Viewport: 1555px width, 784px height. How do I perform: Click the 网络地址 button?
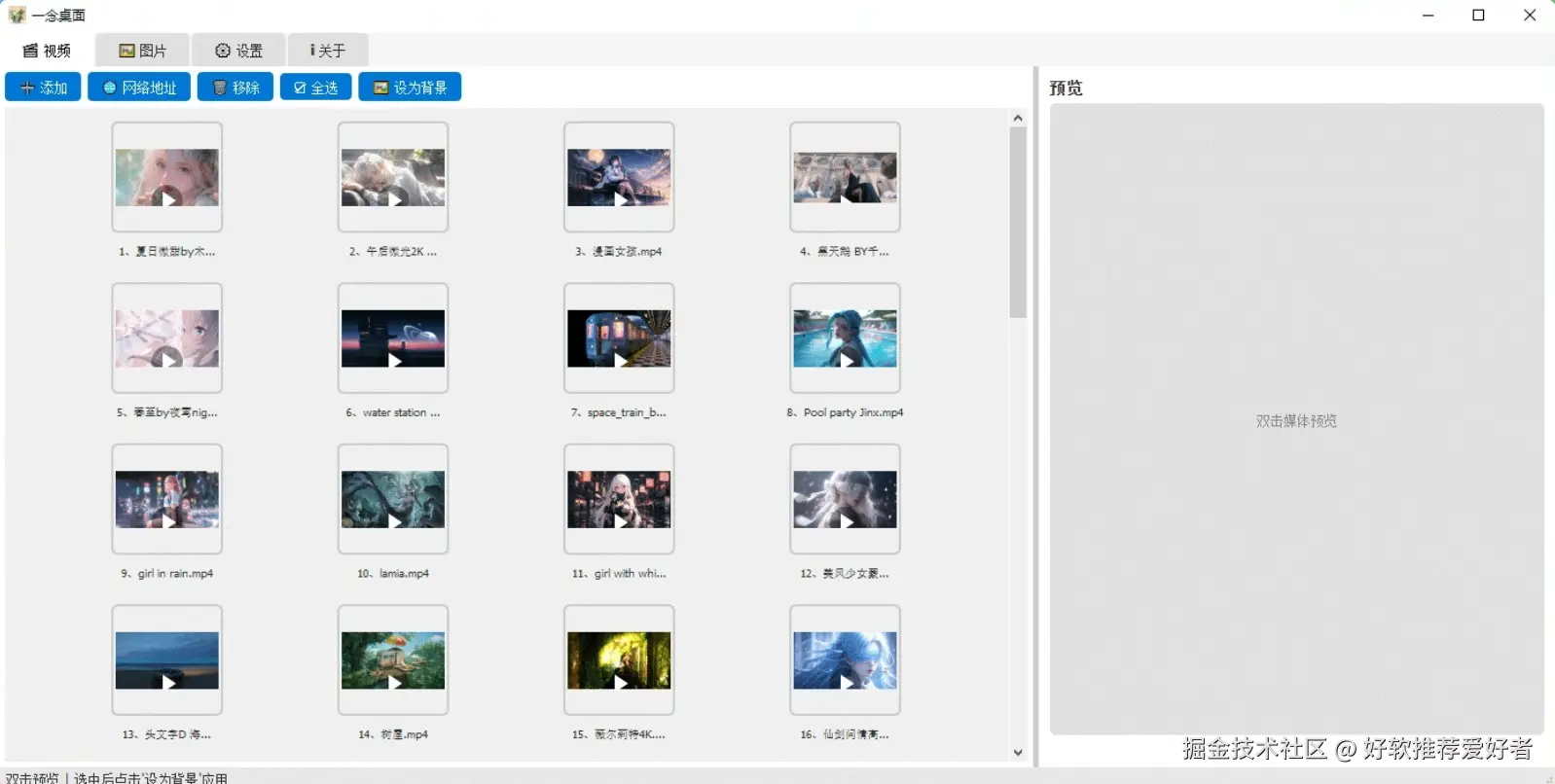[139, 88]
